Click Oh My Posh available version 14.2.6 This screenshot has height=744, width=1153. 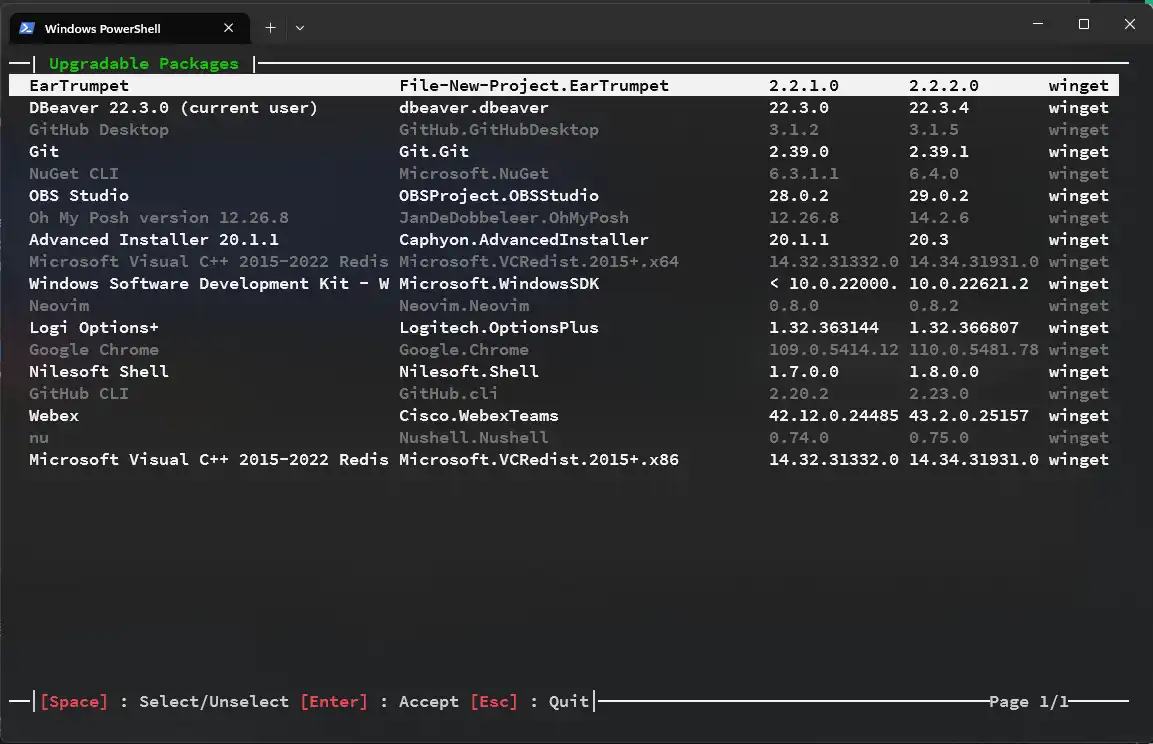tap(938, 218)
